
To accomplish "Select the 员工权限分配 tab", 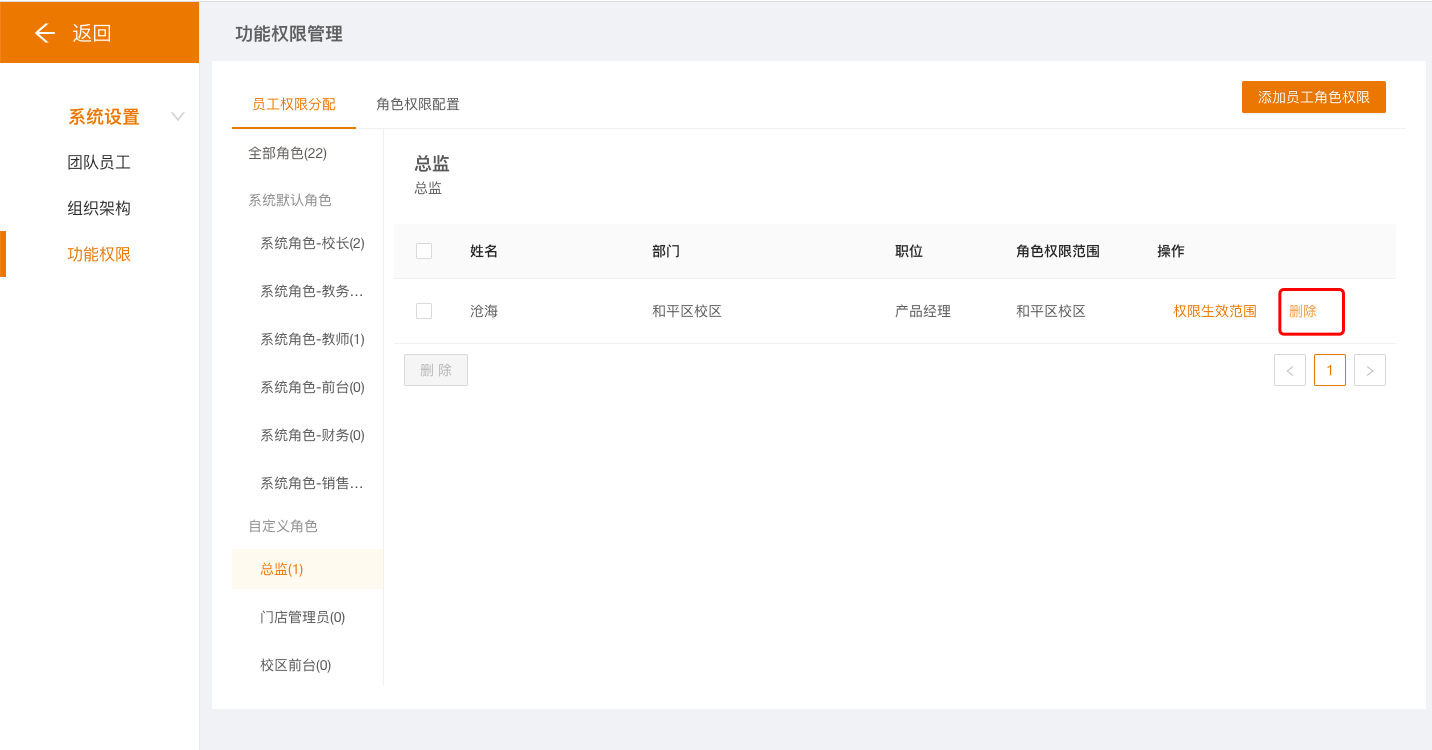I will 293,104.
